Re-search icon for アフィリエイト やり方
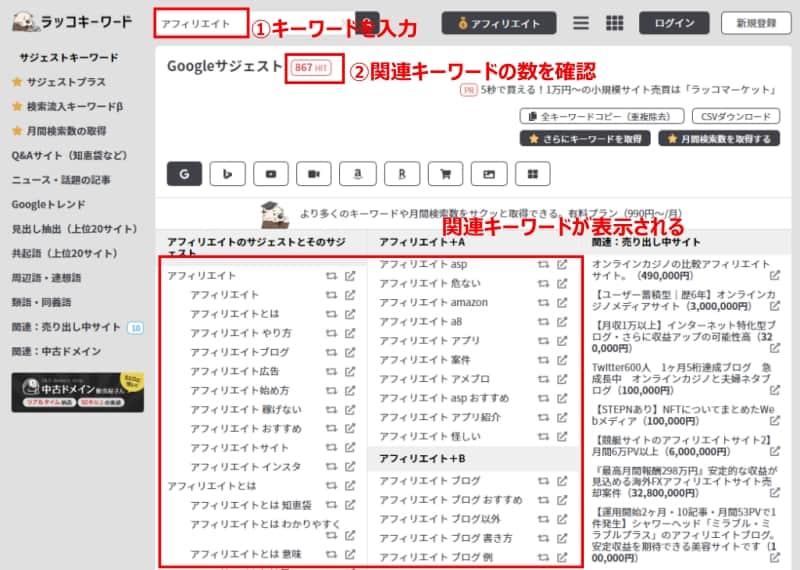The width and height of the screenshot is (800, 570). pos(332,333)
